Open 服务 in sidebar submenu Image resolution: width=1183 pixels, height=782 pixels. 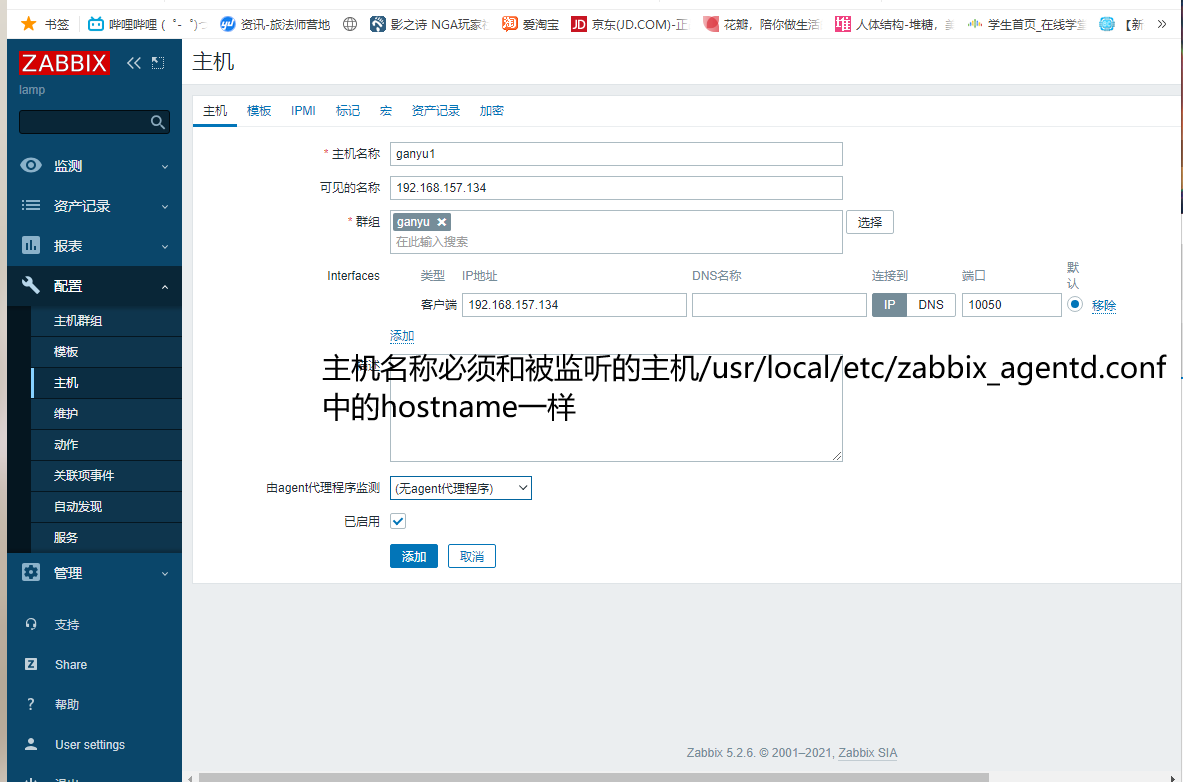[x=106, y=537]
